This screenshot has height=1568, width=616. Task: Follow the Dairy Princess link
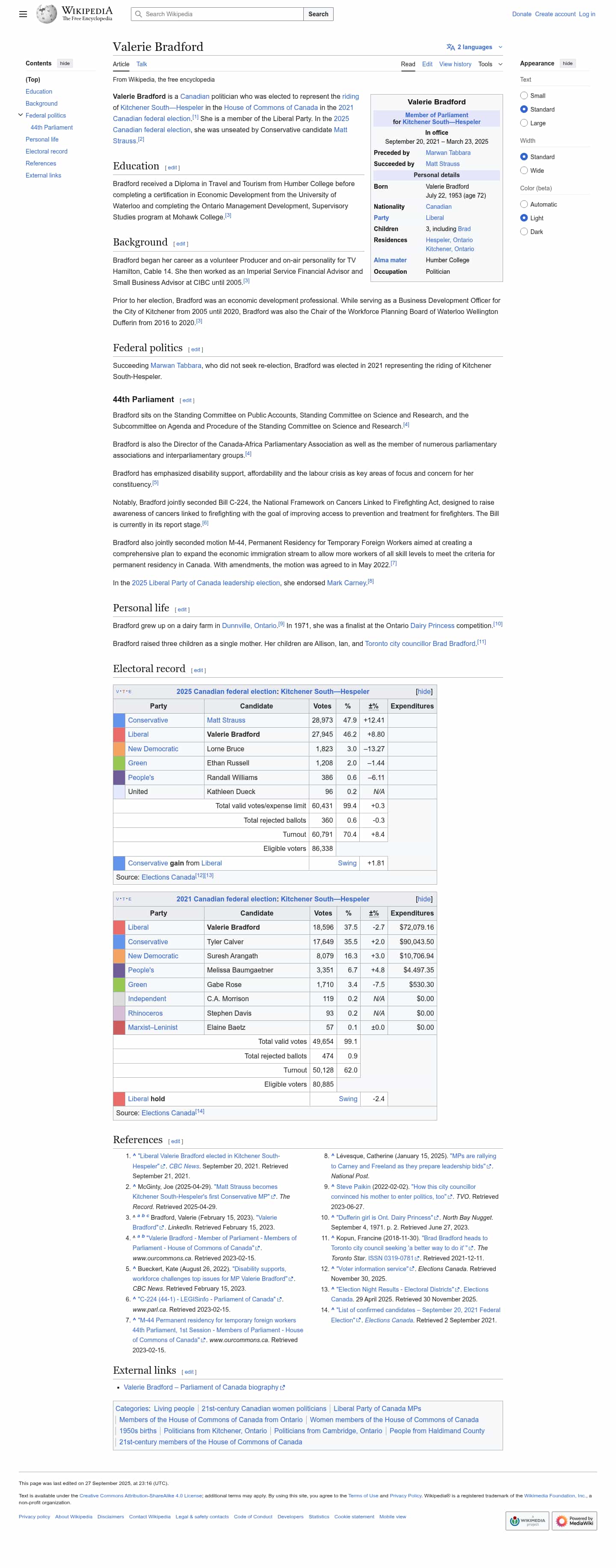pyautogui.click(x=432, y=626)
